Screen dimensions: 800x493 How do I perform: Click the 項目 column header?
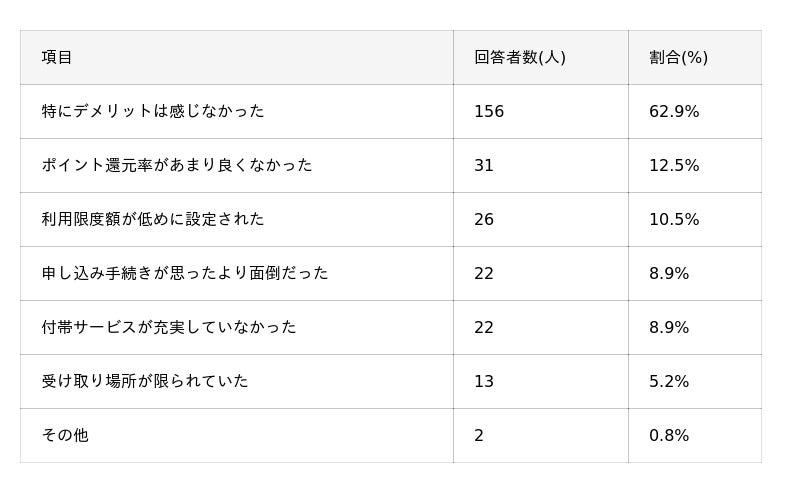[x=57, y=58]
